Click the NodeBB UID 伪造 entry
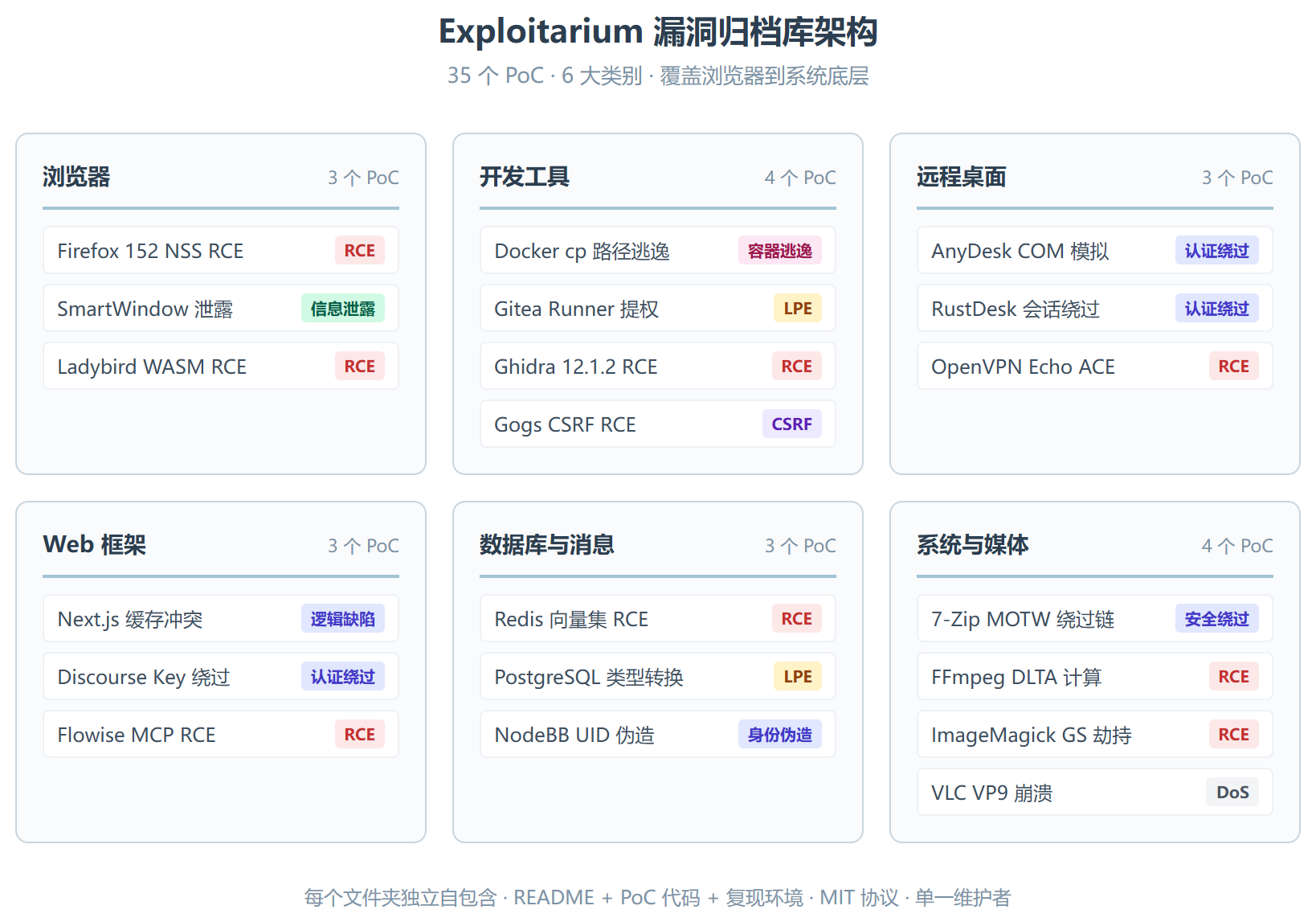This screenshot has height=918, width=1316. click(658, 735)
